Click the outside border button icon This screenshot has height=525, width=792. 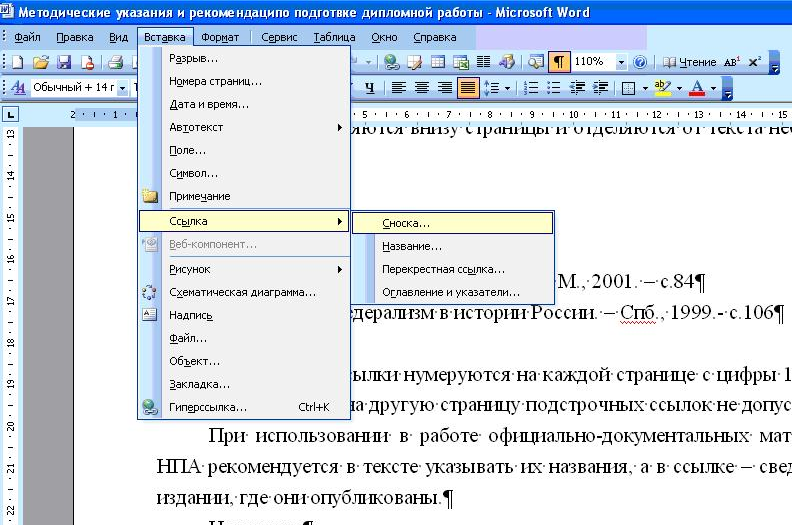pos(628,88)
